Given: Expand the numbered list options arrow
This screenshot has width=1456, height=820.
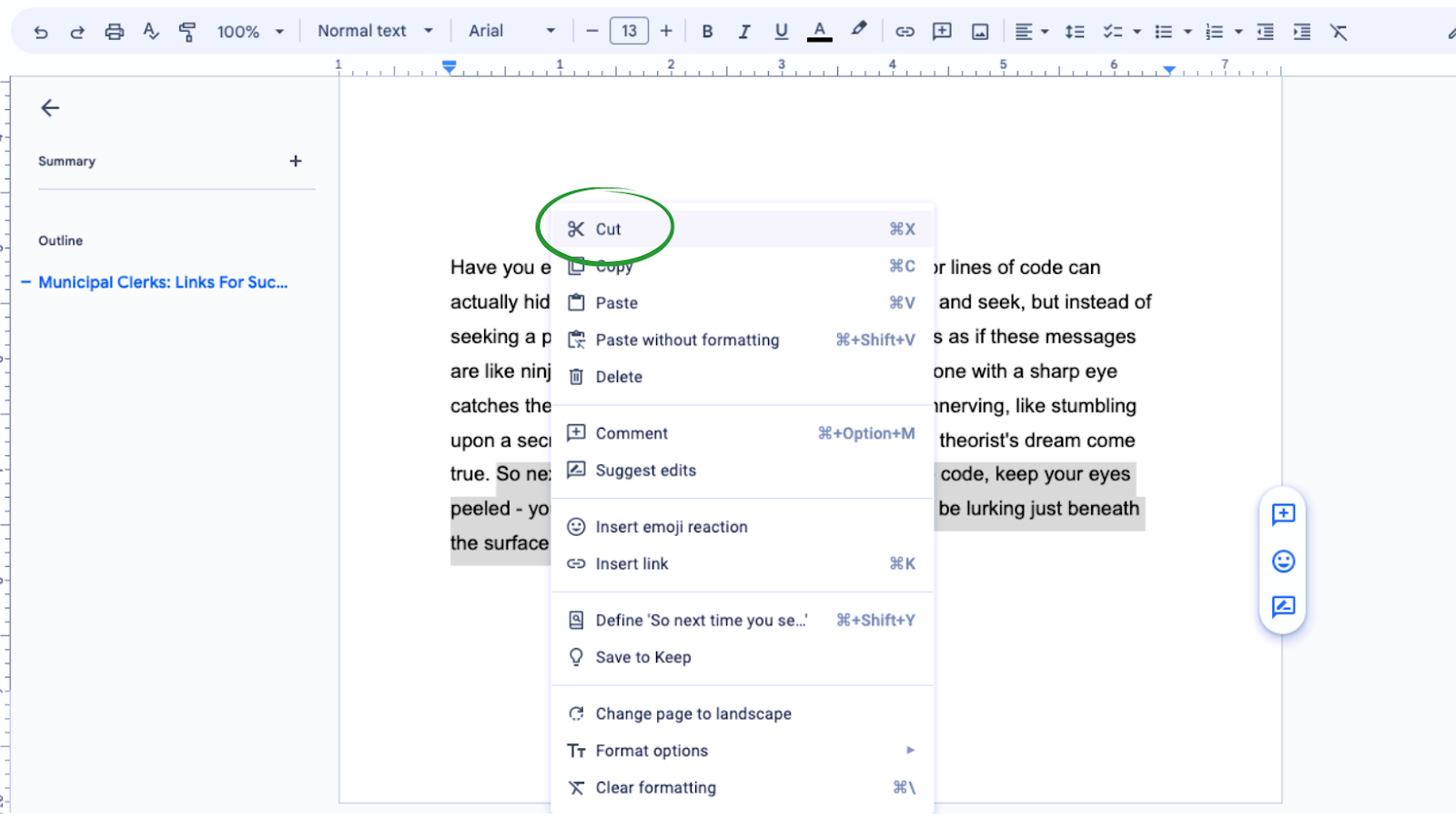Looking at the screenshot, I should [x=1239, y=32].
